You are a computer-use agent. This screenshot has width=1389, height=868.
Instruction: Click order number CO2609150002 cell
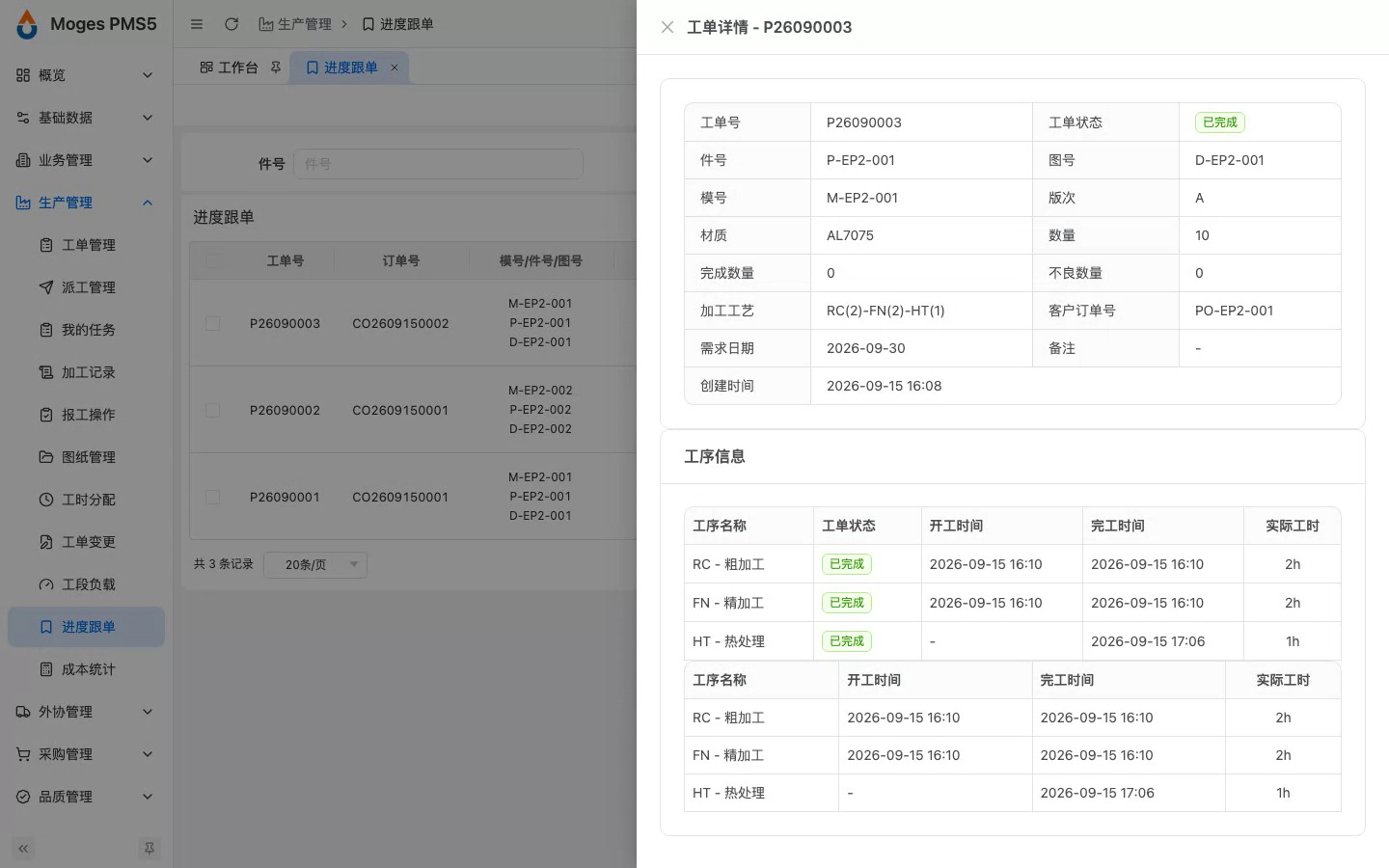click(400, 323)
